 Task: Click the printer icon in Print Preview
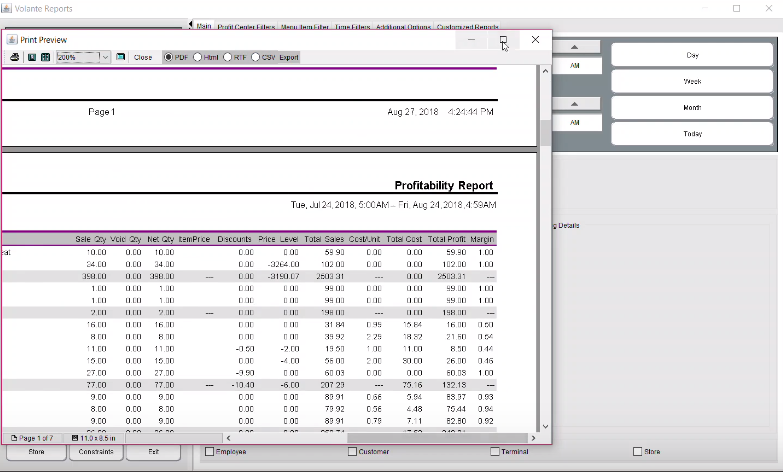15,57
